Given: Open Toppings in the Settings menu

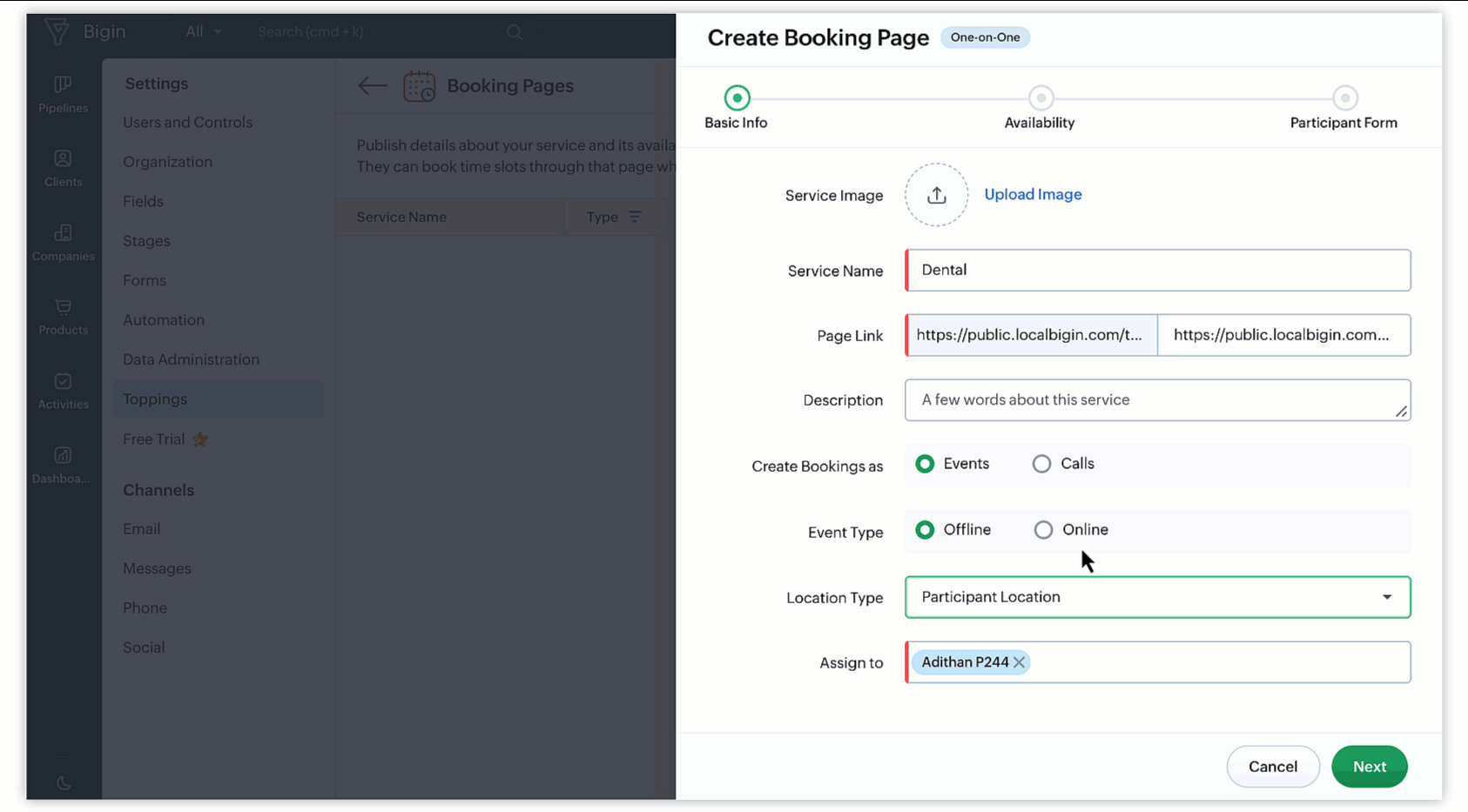Looking at the screenshot, I should (x=155, y=399).
